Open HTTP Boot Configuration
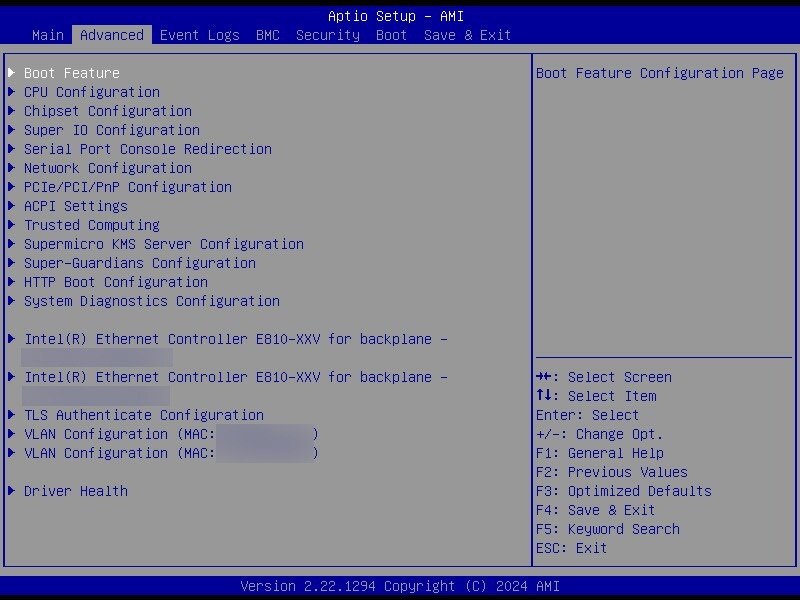The image size is (800, 600). [115, 281]
